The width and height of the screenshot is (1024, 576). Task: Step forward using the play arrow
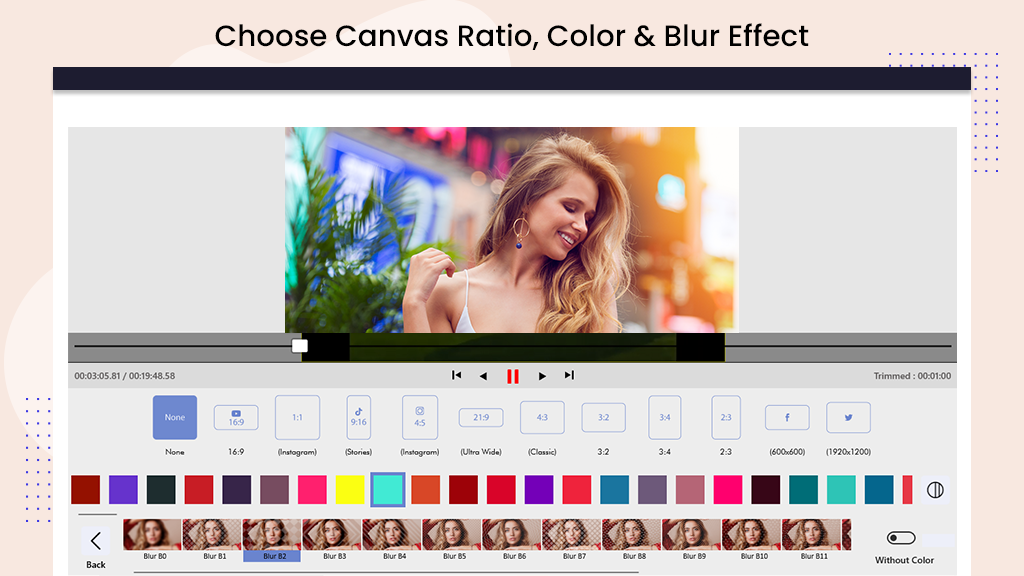click(x=542, y=376)
